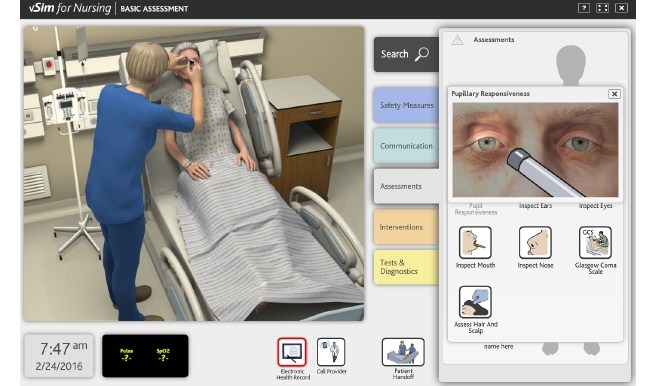Image resolution: width=656 pixels, height=386 pixels.
Task: Close the Pupillary Responsiveness popup
Action: tap(614, 94)
